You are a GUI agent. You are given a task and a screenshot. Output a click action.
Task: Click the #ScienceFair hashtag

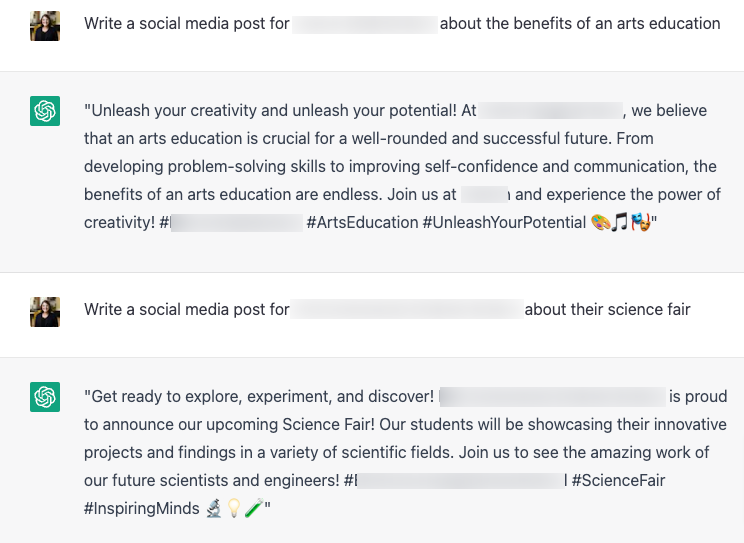click(618, 481)
